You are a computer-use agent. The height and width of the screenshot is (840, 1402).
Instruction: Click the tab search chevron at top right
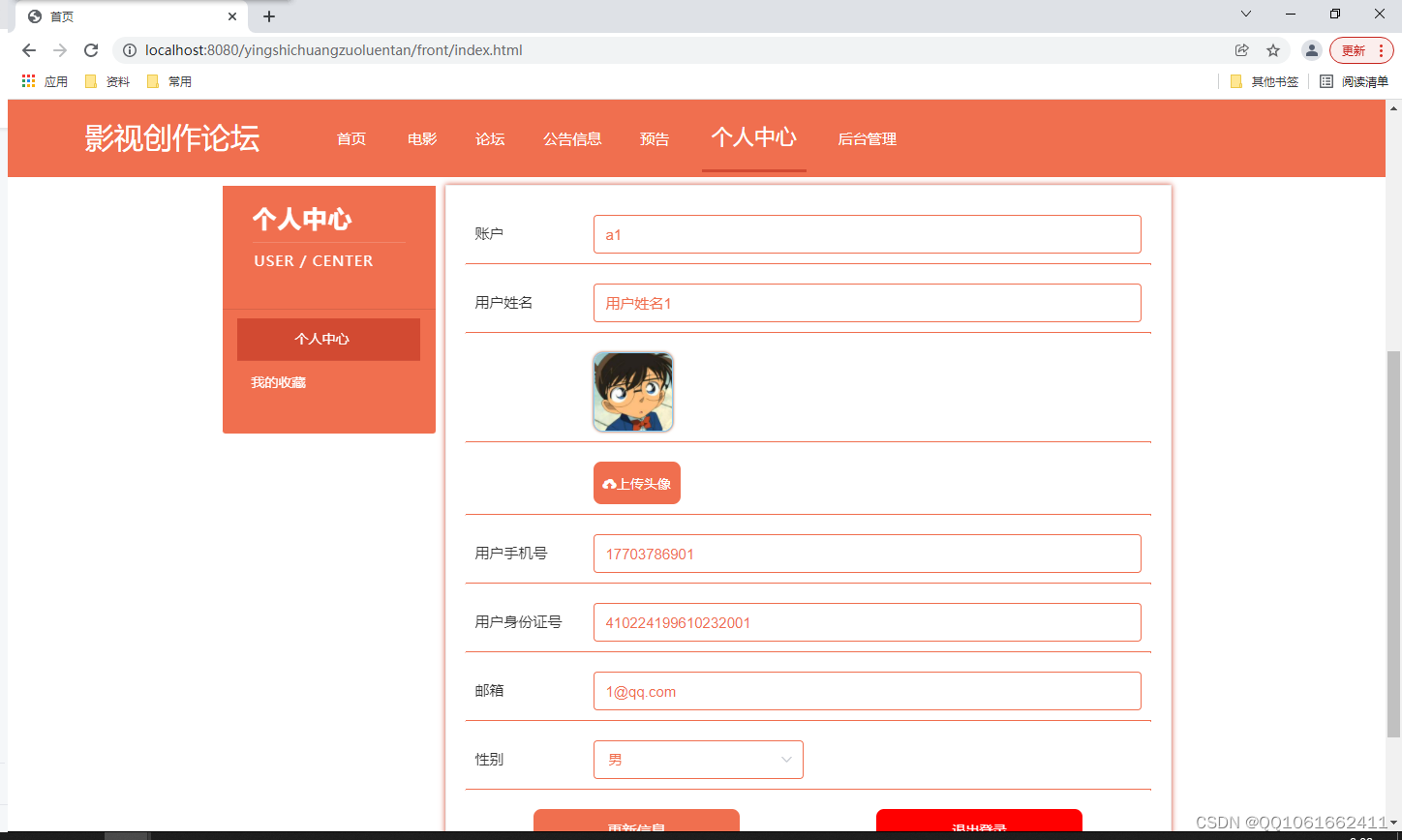(1245, 14)
